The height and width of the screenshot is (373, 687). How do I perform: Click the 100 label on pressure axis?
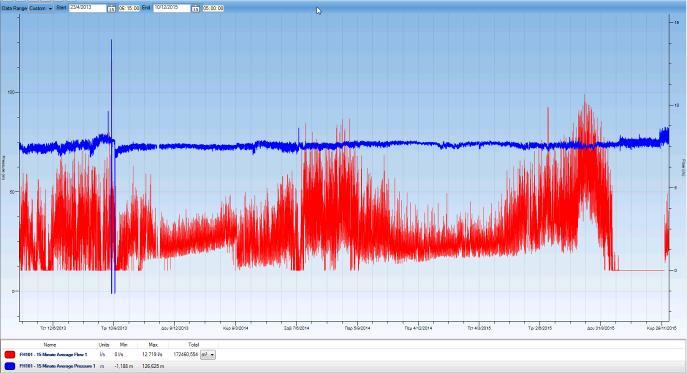pos(11,92)
